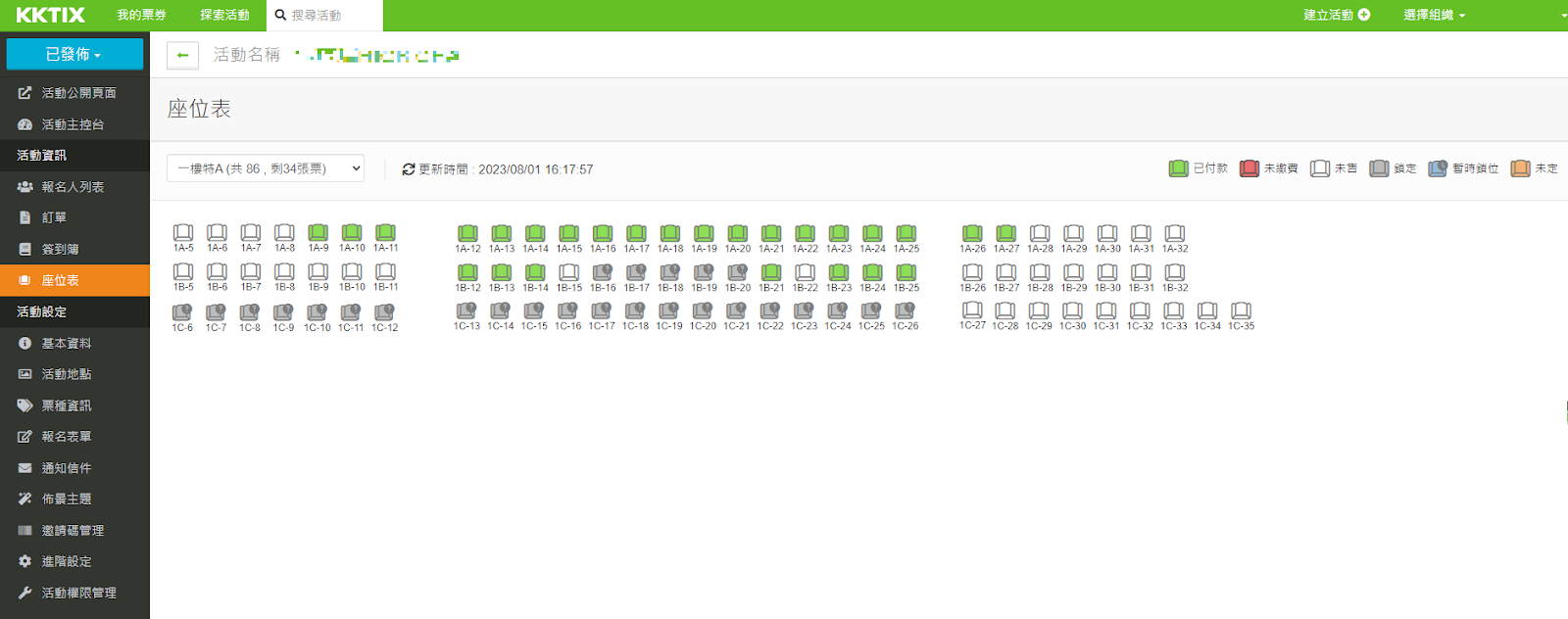The height and width of the screenshot is (619, 1568).
Task: Click seat 1C-27 icon
Action: pyautogui.click(x=972, y=309)
